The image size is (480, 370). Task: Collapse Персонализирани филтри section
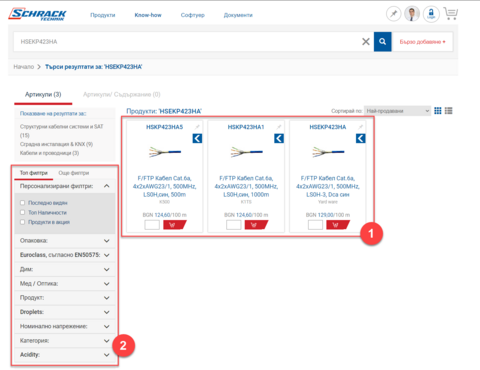107,186
